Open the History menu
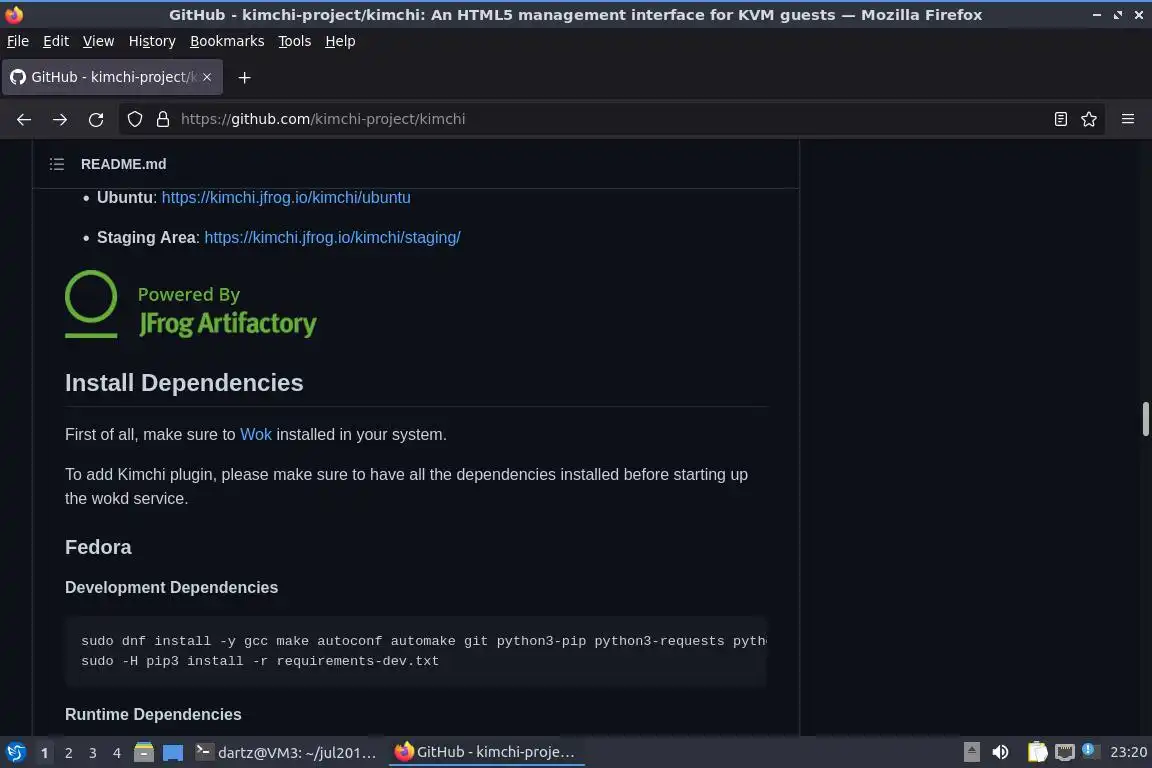 point(152,41)
